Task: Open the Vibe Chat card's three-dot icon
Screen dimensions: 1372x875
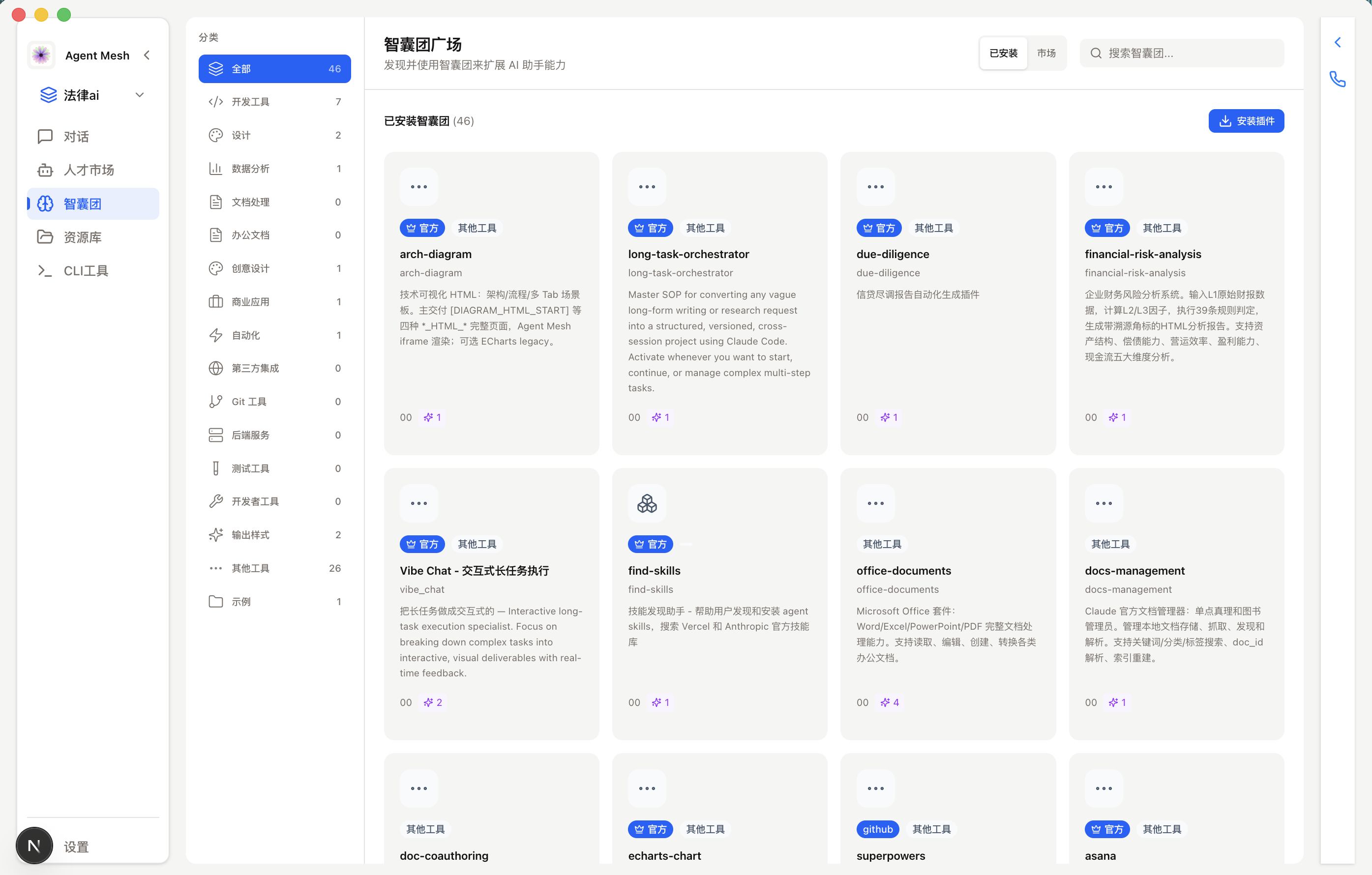Action: 419,503
